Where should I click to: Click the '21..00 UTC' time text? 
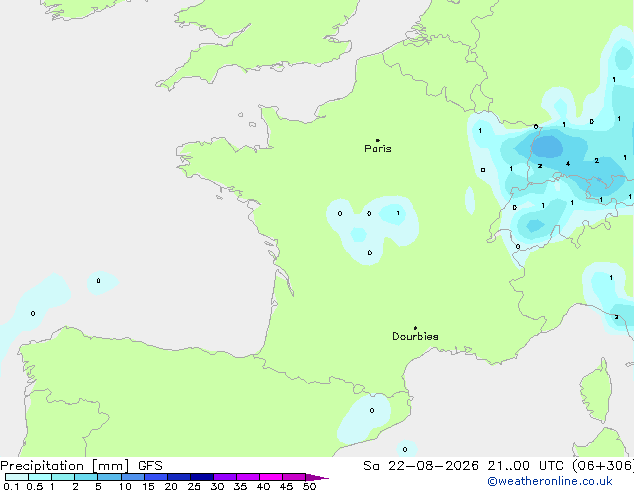click(x=526, y=466)
